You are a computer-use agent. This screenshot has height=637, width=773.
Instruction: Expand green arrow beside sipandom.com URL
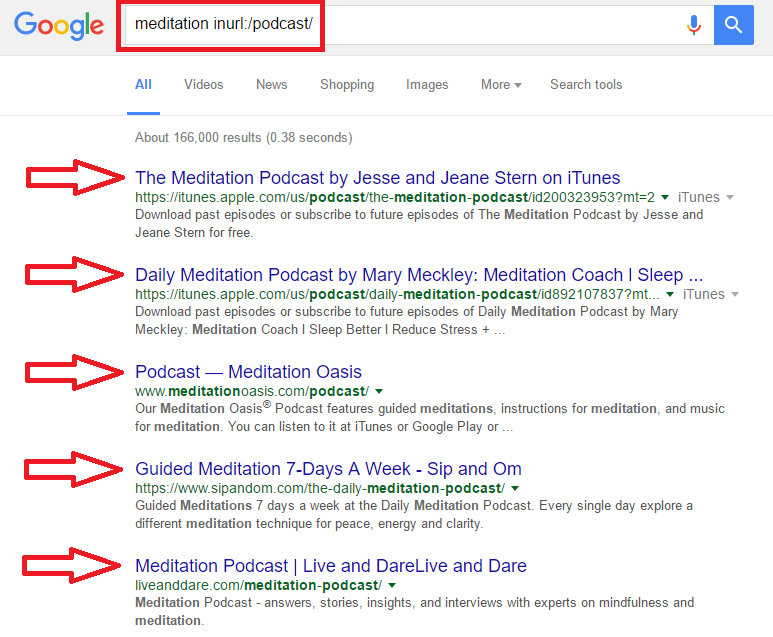click(x=515, y=488)
